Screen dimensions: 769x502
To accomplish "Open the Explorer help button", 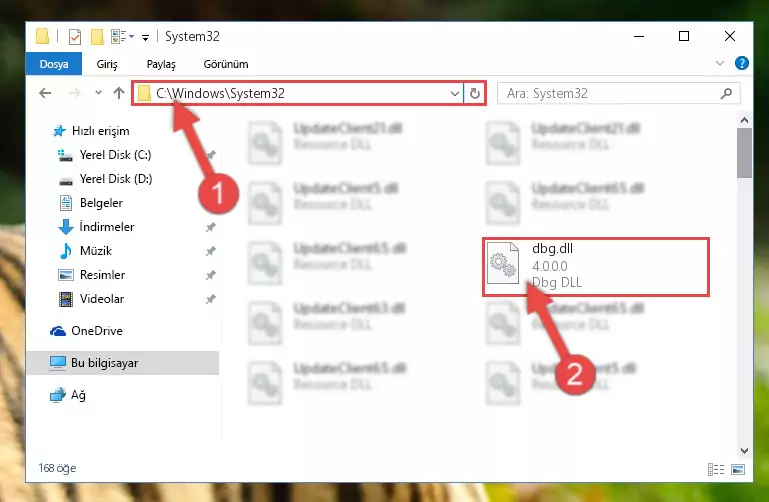I will pos(742,63).
